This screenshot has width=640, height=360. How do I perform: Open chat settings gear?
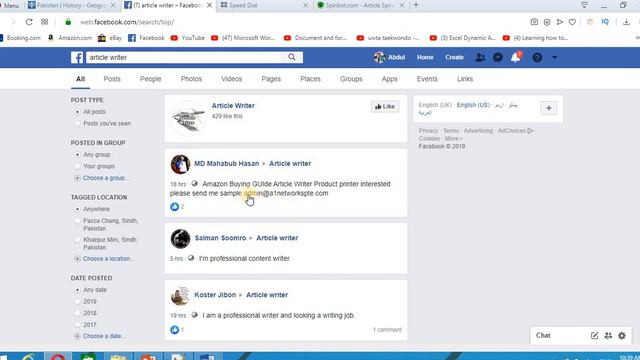click(x=622, y=336)
